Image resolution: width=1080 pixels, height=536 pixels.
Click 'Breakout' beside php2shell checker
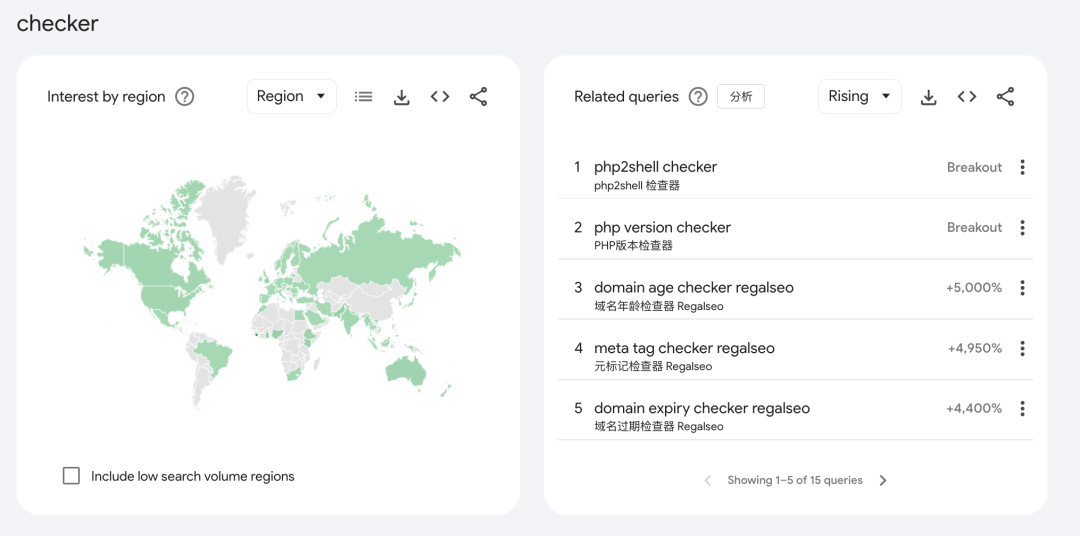click(974, 167)
